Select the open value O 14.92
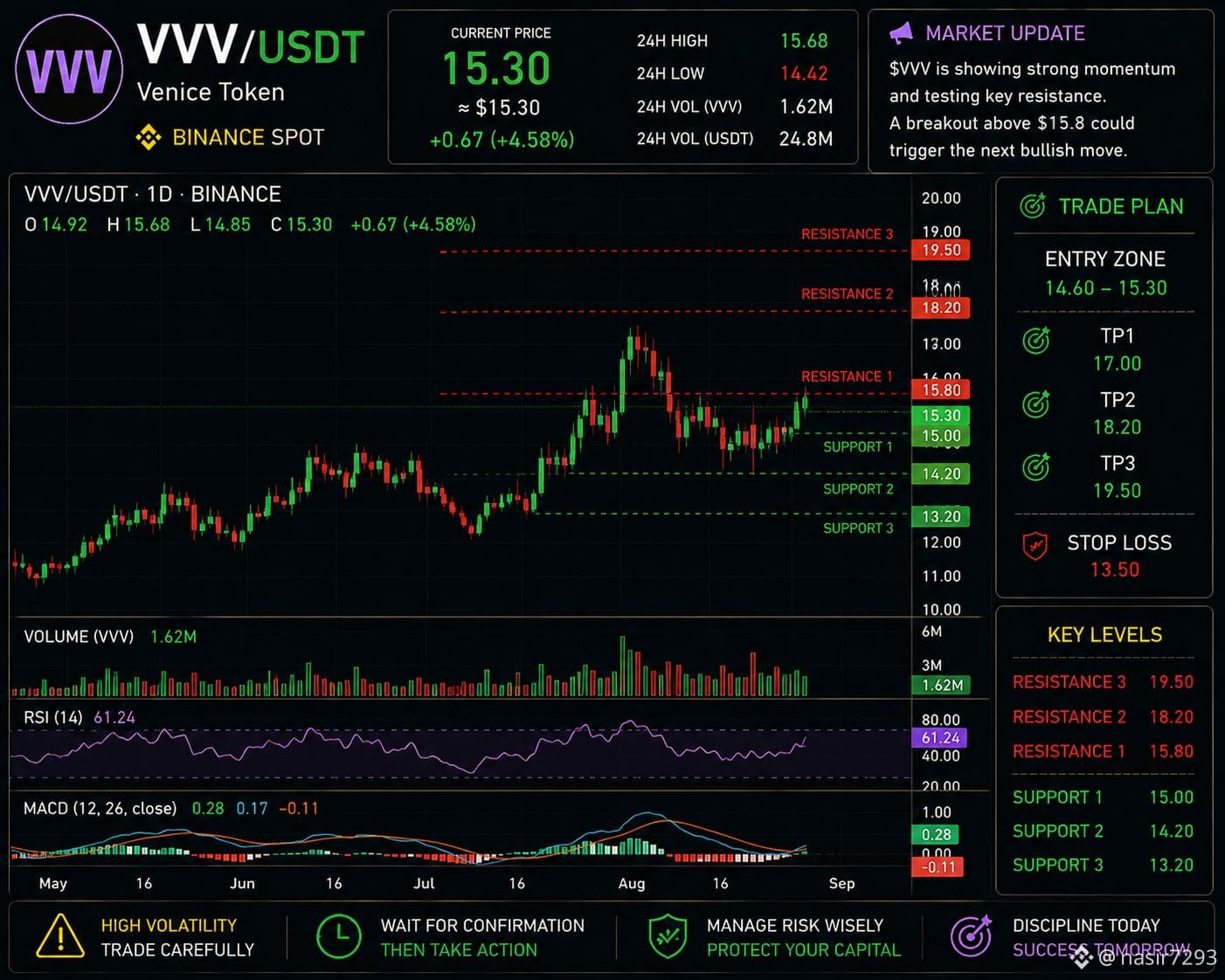Screen dimensions: 1225x980 point(56,224)
